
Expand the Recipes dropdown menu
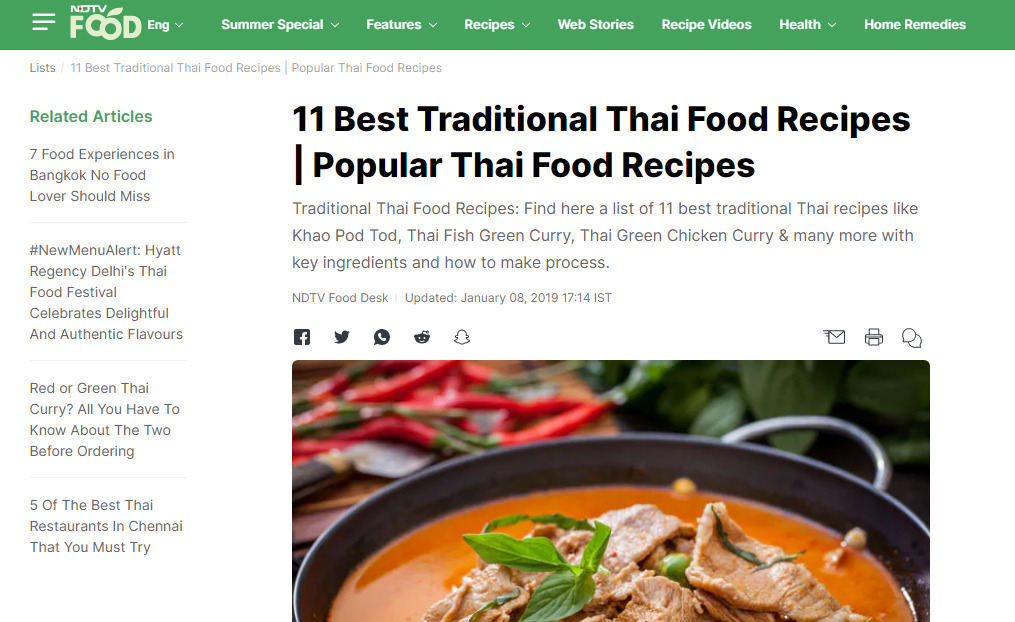(496, 25)
